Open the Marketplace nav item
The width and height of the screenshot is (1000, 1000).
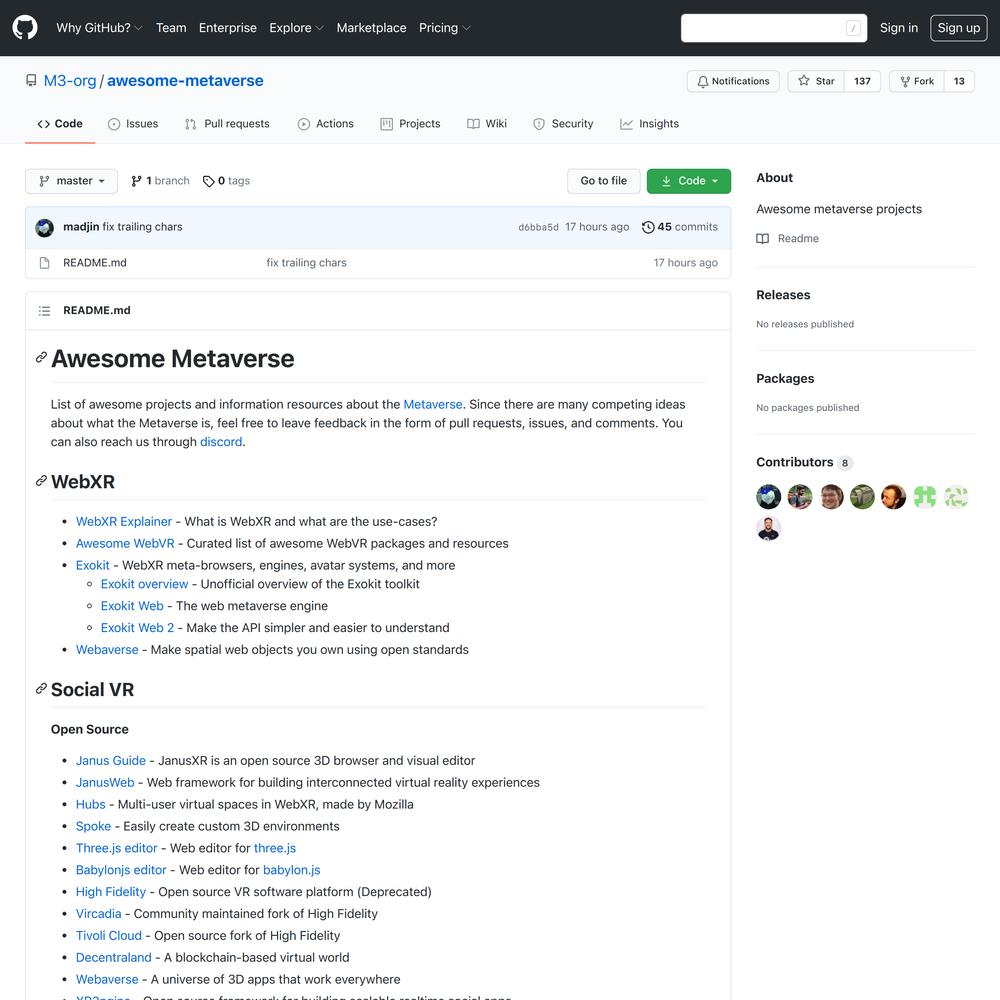(371, 28)
